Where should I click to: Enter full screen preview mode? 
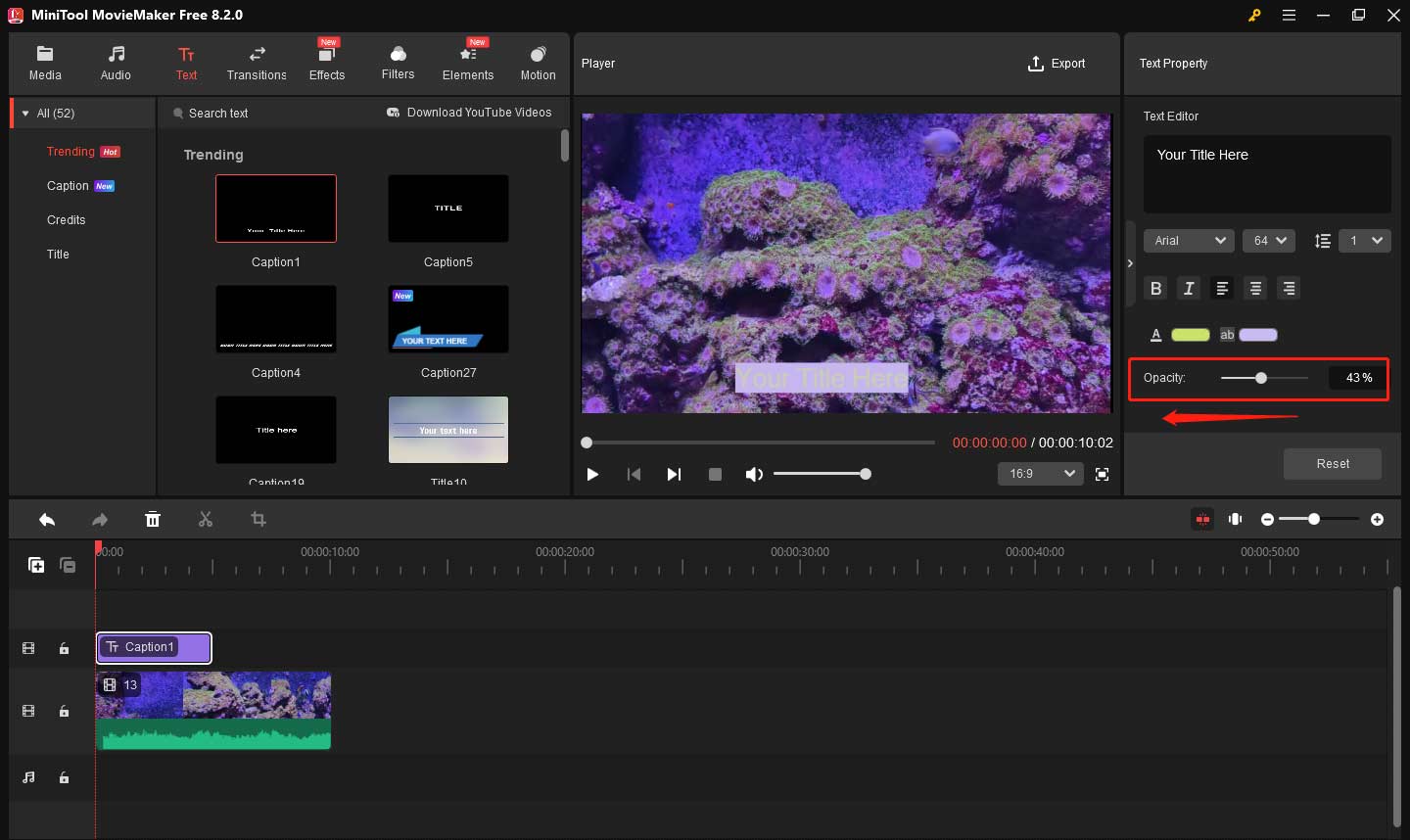pos(1102,474)
